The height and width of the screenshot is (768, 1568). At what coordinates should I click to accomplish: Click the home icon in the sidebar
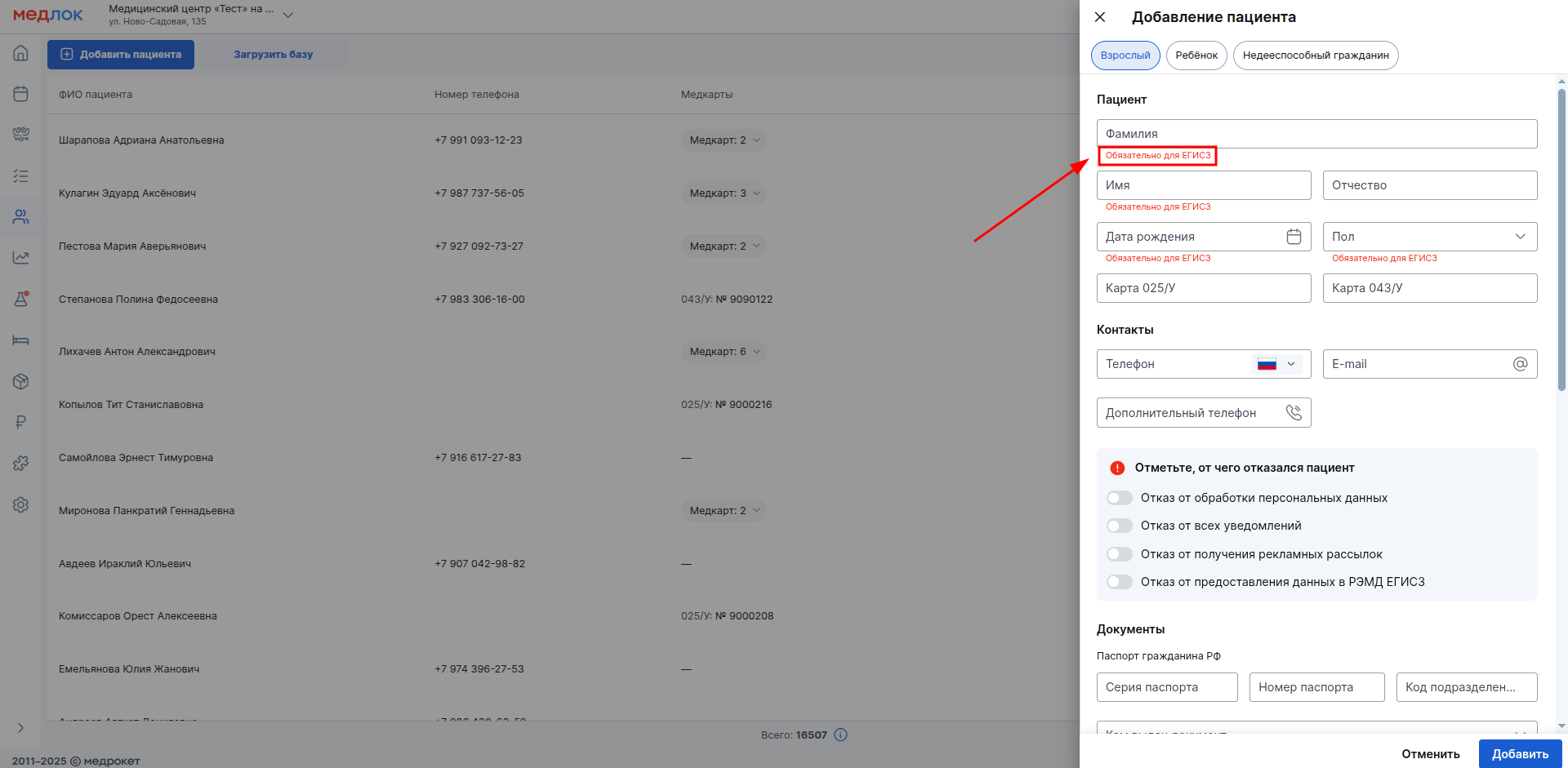click(x=21, y=53)
